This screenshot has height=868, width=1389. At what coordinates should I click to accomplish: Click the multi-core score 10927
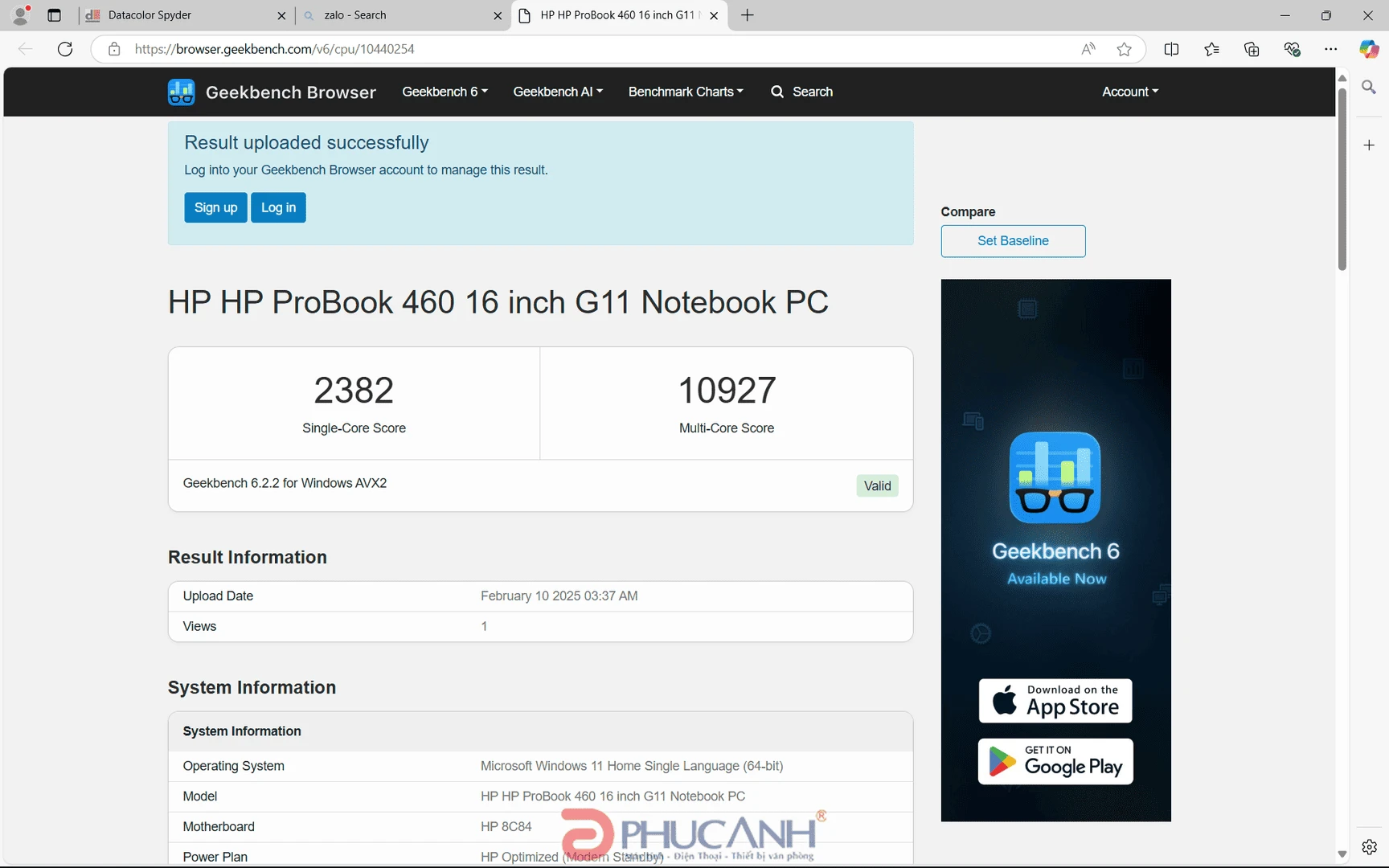pos(727,391)
